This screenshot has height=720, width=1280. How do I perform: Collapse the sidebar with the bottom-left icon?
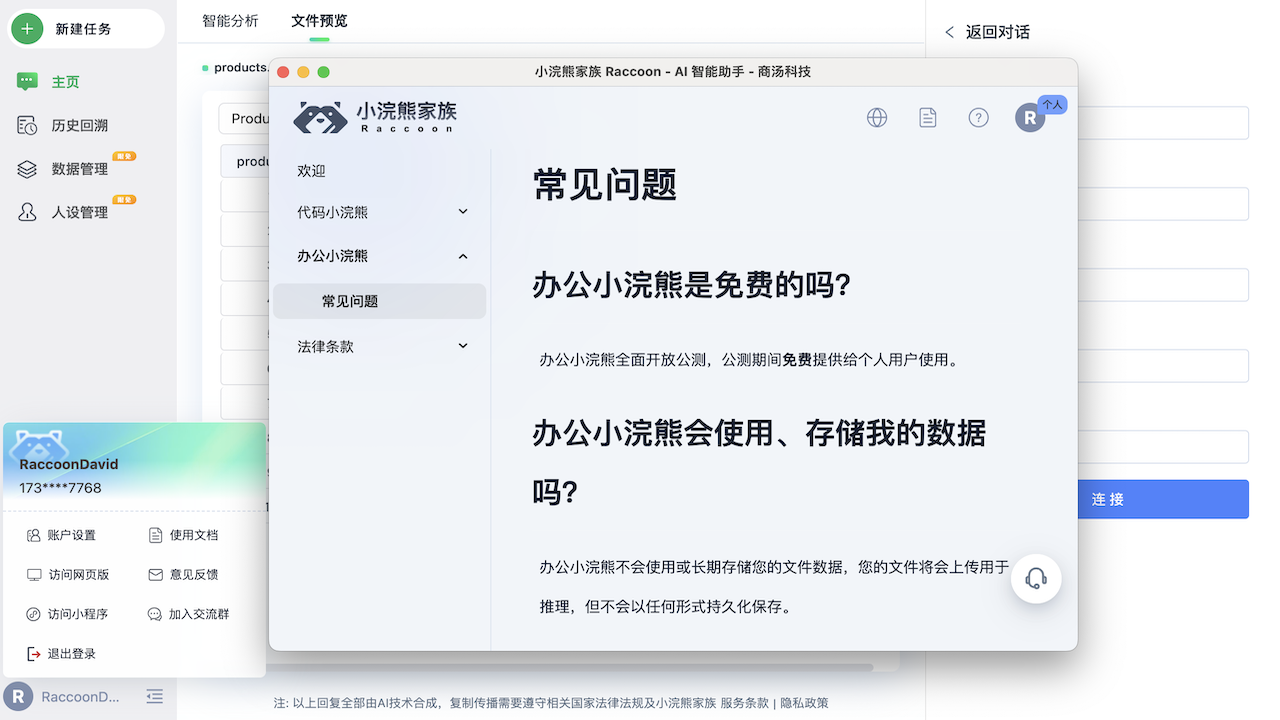[x=154, y=697]
